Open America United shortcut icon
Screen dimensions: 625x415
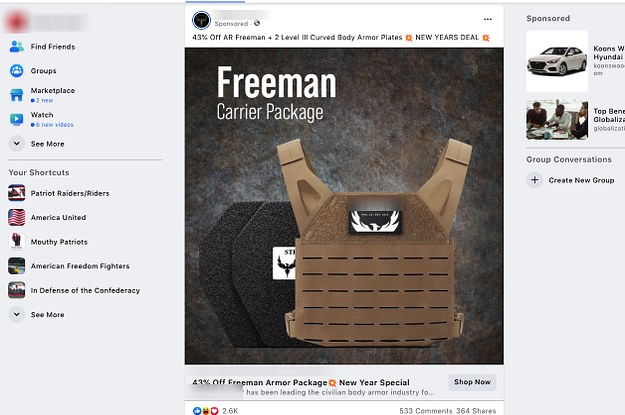pos(17,217)
